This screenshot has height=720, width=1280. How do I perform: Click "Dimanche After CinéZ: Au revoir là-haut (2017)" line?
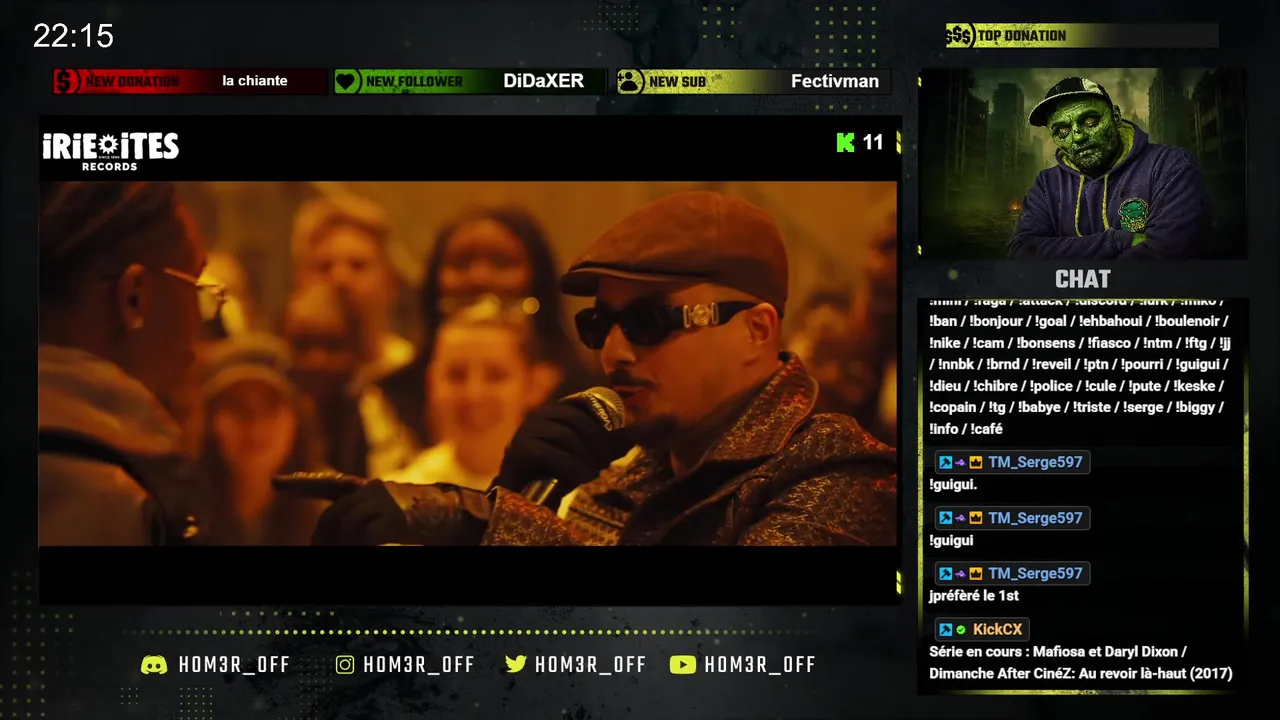1080,674
